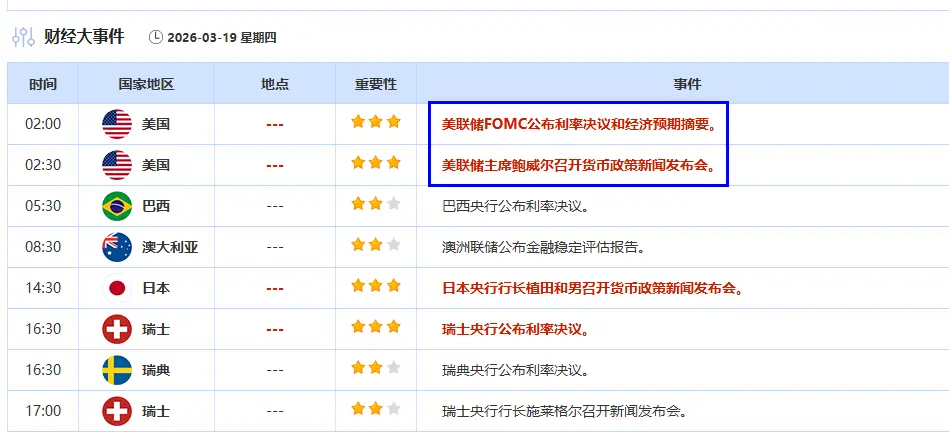Click the 02:30 time cell
This screenshot has height=432, width=949.
(x=43, y=165)
